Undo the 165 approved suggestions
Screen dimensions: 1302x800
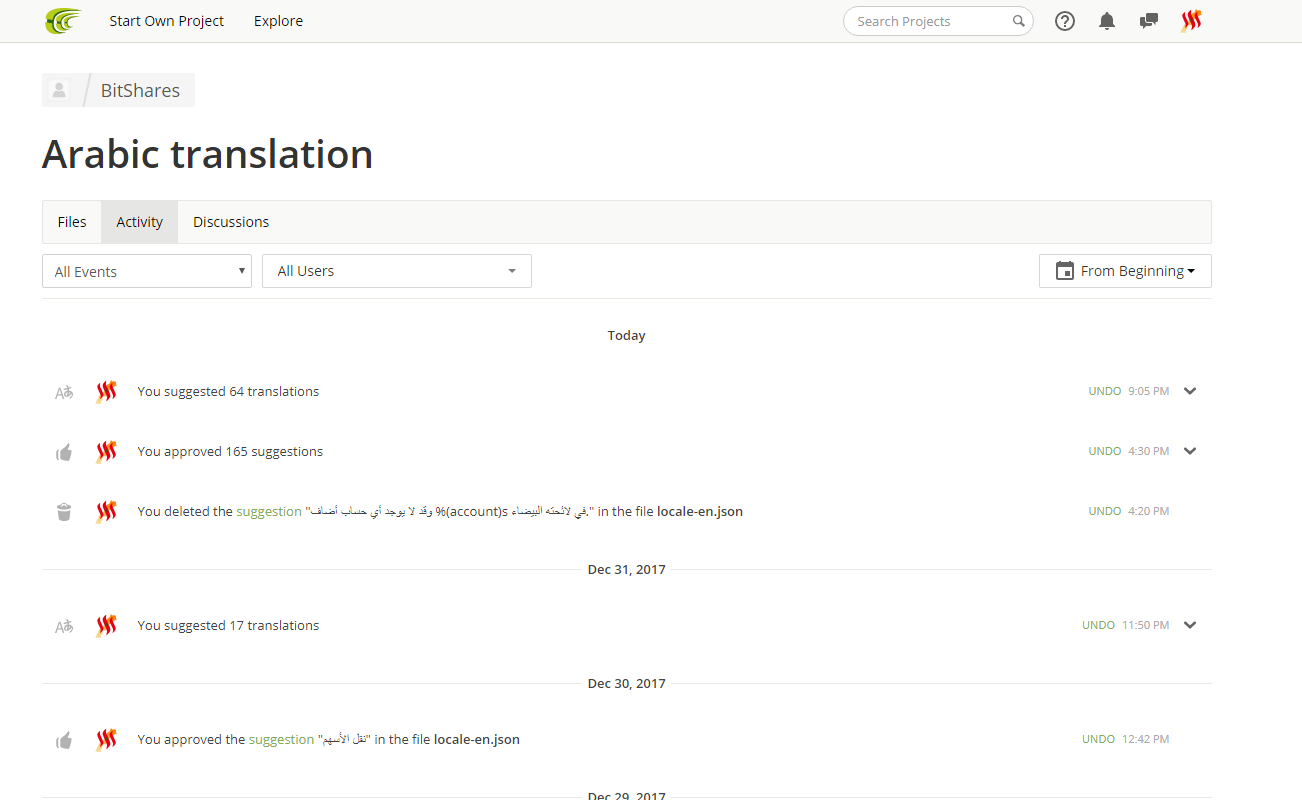(x=1105, y=451)
